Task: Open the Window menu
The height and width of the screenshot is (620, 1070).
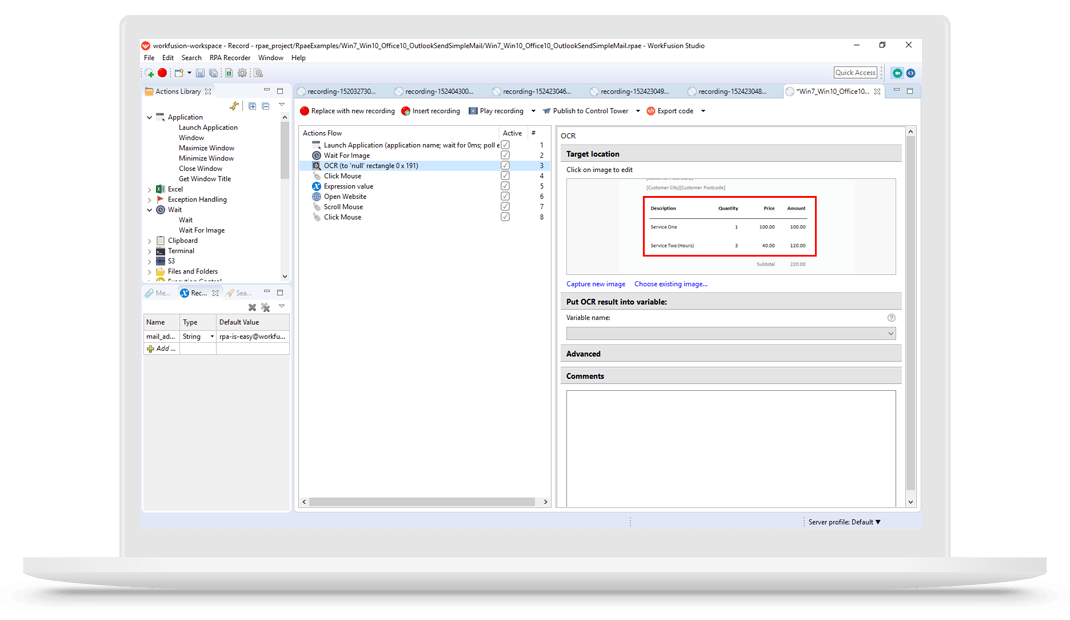Action: point(271,58)
